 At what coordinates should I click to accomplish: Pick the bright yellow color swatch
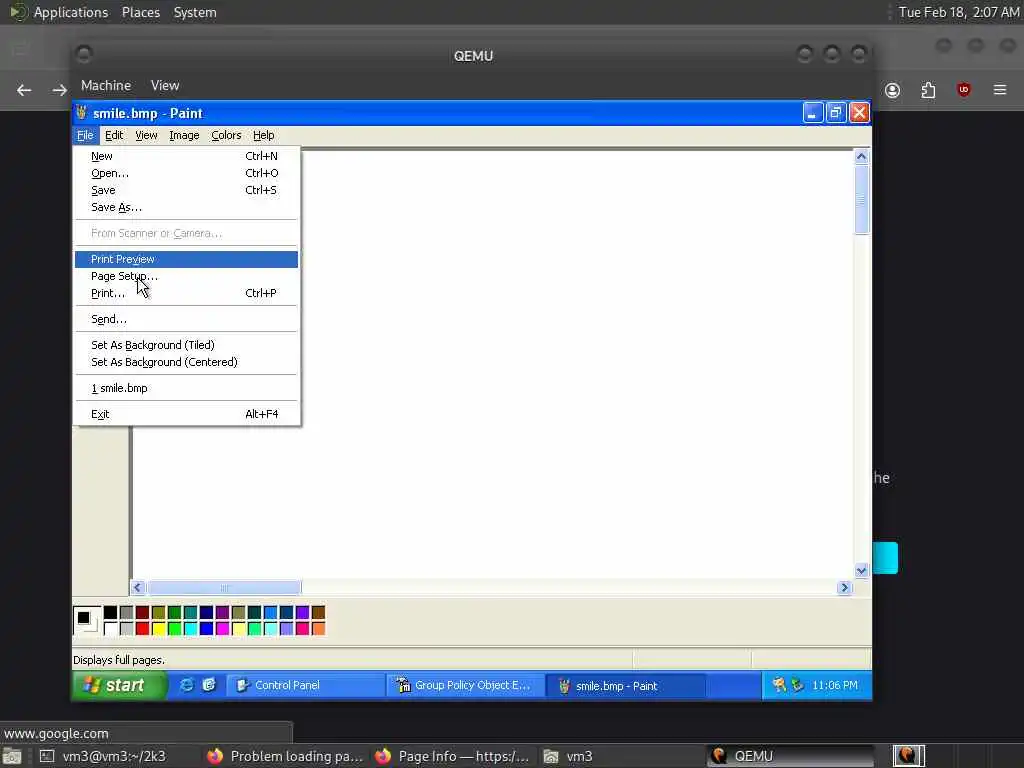point(159,629)
